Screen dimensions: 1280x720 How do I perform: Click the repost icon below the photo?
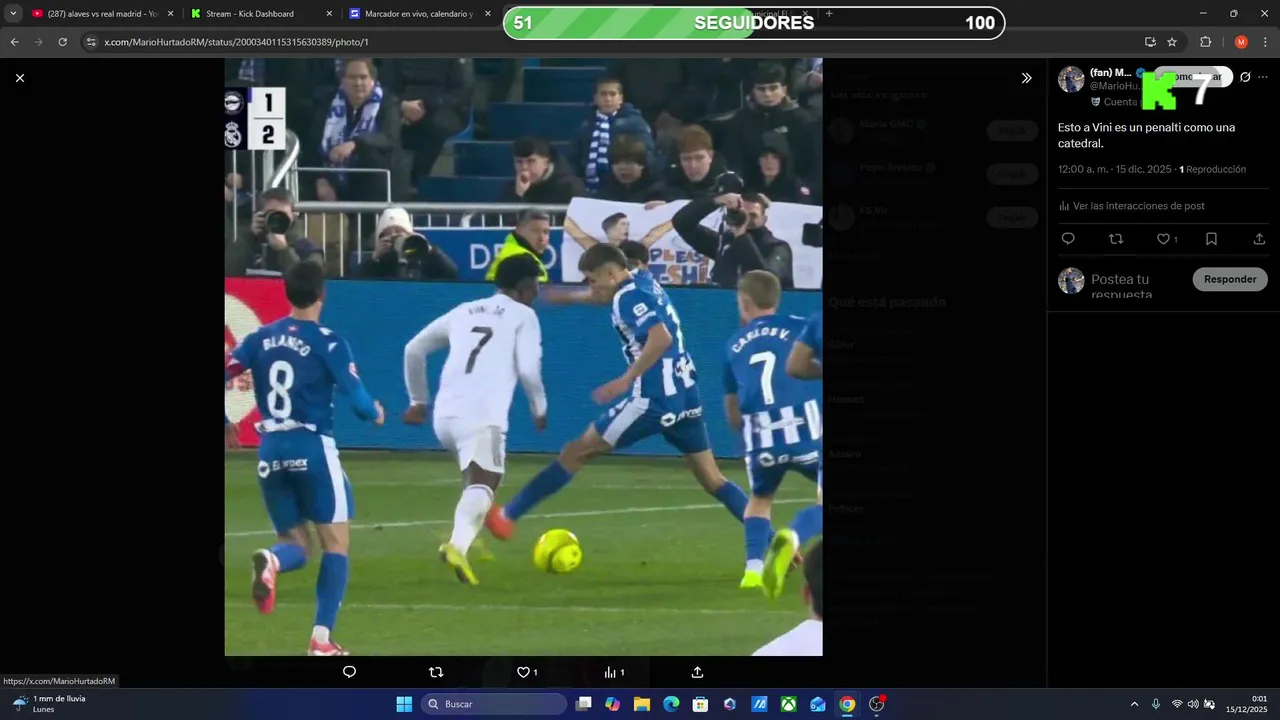point(435,672)
